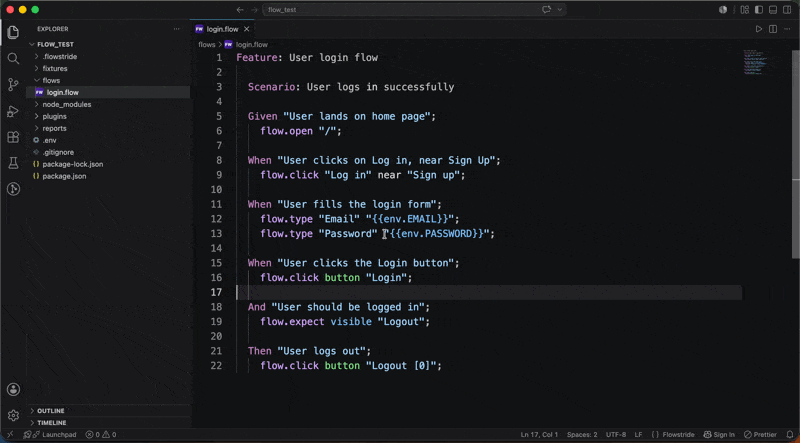Click "Logout [0]" text on line 22
Image resolution: width=800 pixels, height=443 pixels.
[401, 366]
